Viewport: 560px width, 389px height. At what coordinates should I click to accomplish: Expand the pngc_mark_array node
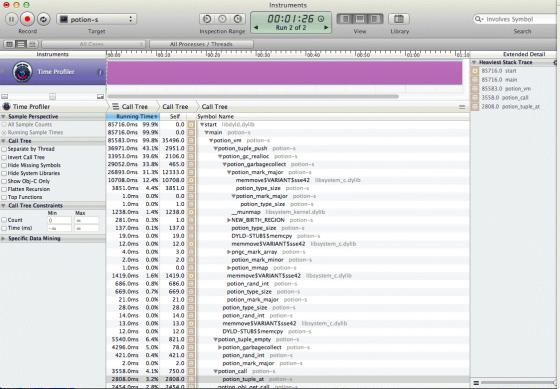[229, 252]
